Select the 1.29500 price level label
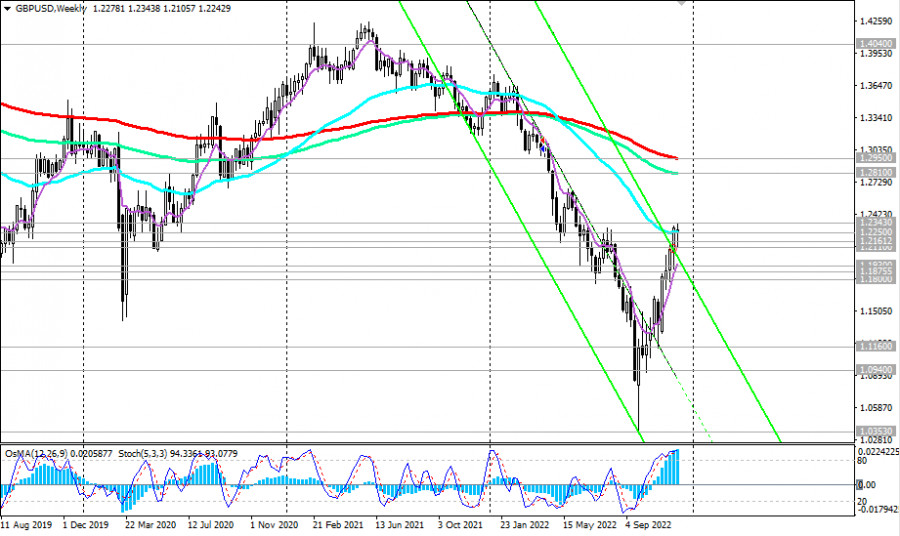The image size is (900, 536). pyautogui.click(x=874, y=158)
